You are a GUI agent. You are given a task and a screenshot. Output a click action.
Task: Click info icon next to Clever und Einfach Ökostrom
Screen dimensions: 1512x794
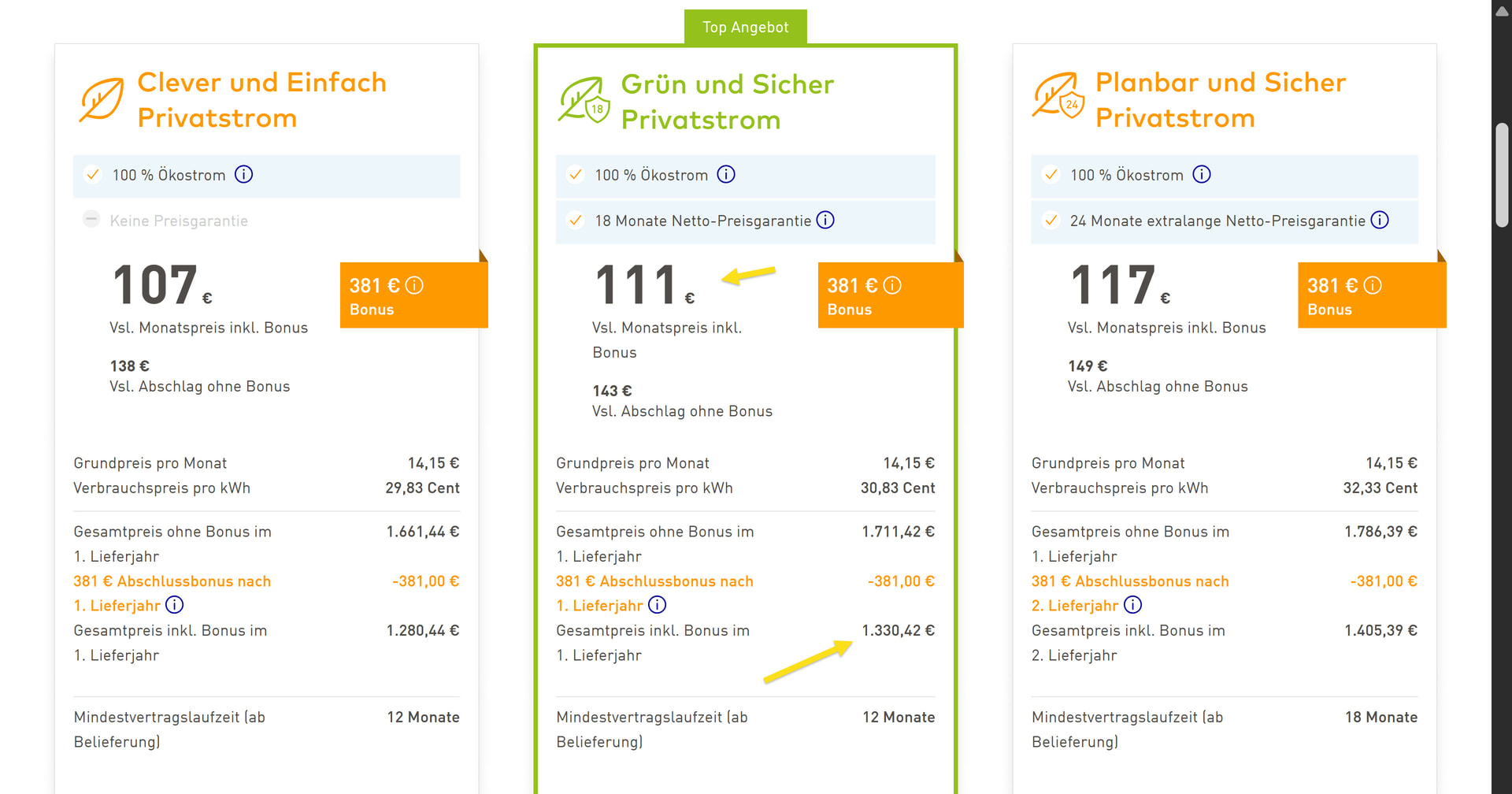[244, 174]
